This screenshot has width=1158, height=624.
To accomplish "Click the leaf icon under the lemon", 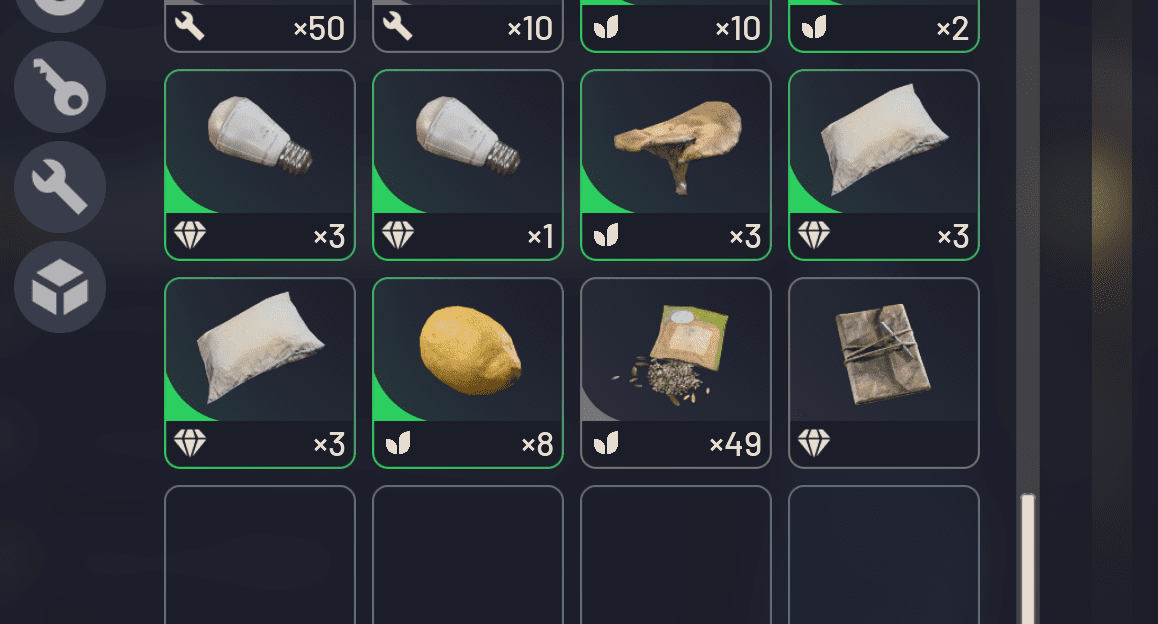I will tap(398, 444).
